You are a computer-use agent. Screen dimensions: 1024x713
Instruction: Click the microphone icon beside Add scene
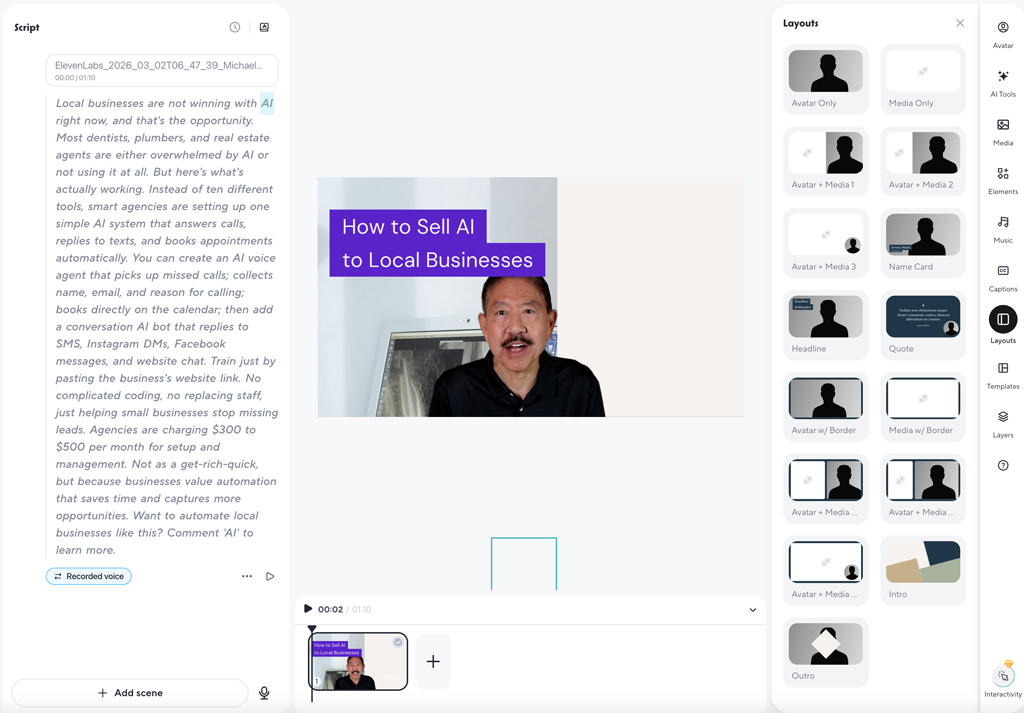pos(263,692)
